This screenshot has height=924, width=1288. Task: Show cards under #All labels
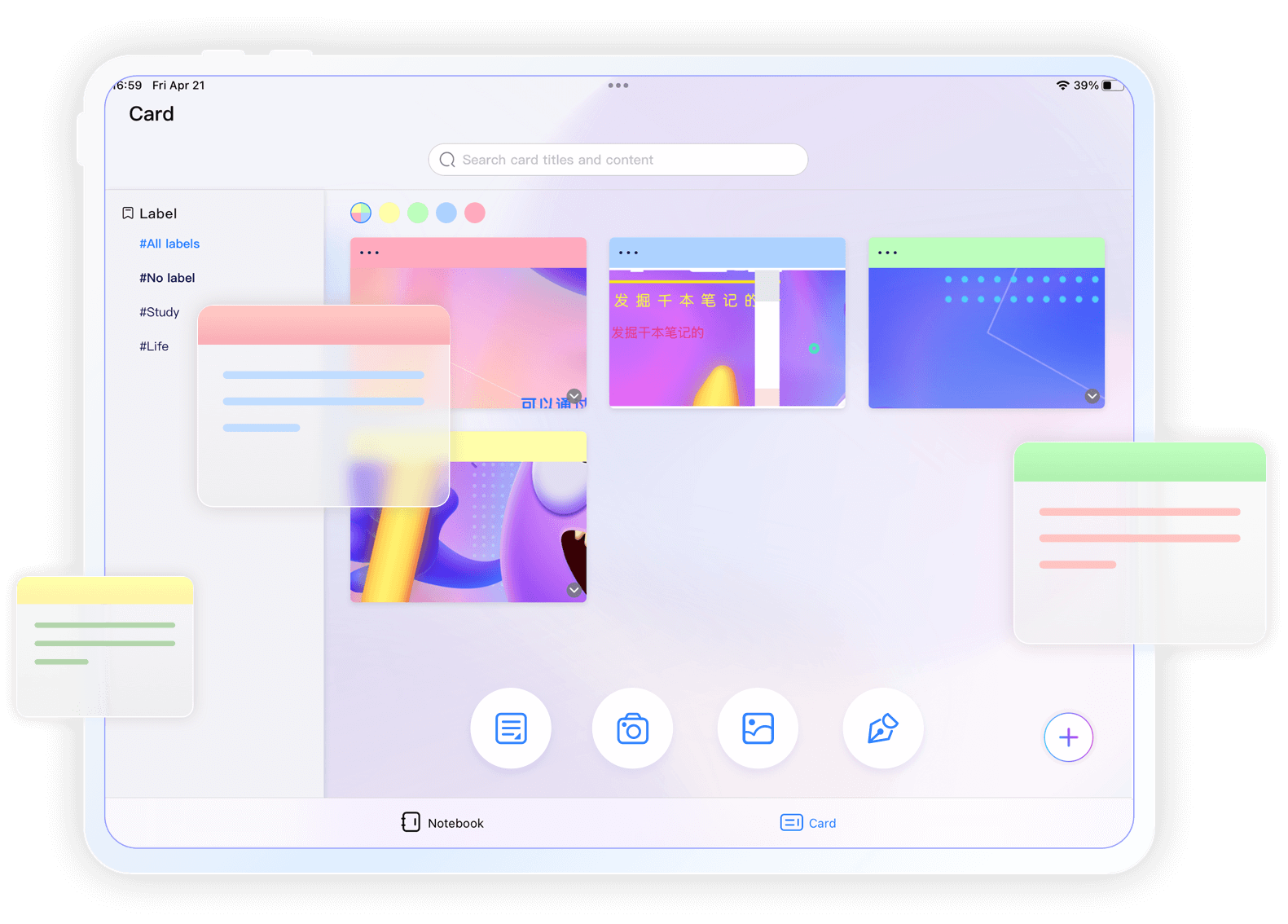(169, 244)
